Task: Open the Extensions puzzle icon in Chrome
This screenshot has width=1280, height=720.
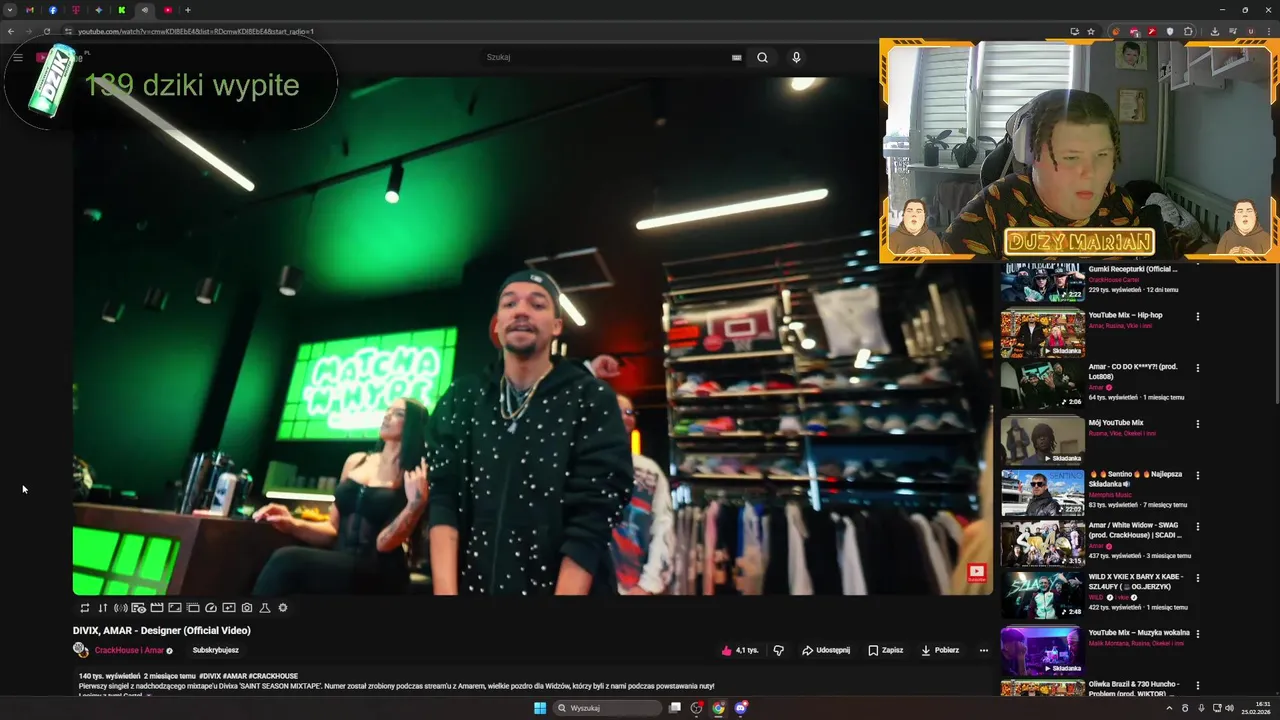Action: click(1188, 32)
